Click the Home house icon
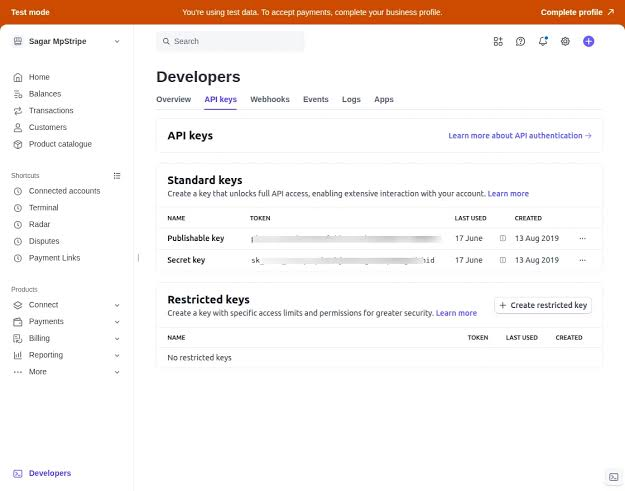Image resolution: width=625 pixels, height=491 pixels. coord(18,77)
